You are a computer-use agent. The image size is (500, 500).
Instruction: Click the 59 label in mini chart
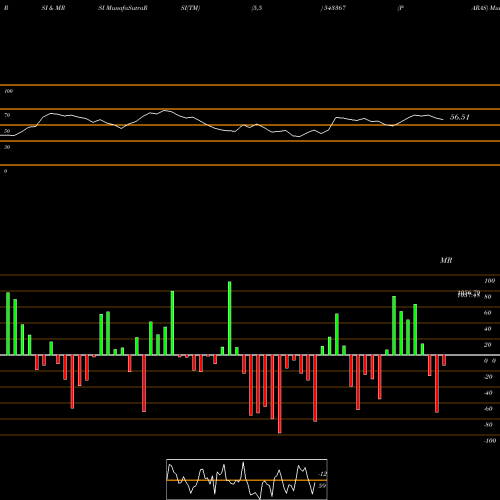pos(322,486)
